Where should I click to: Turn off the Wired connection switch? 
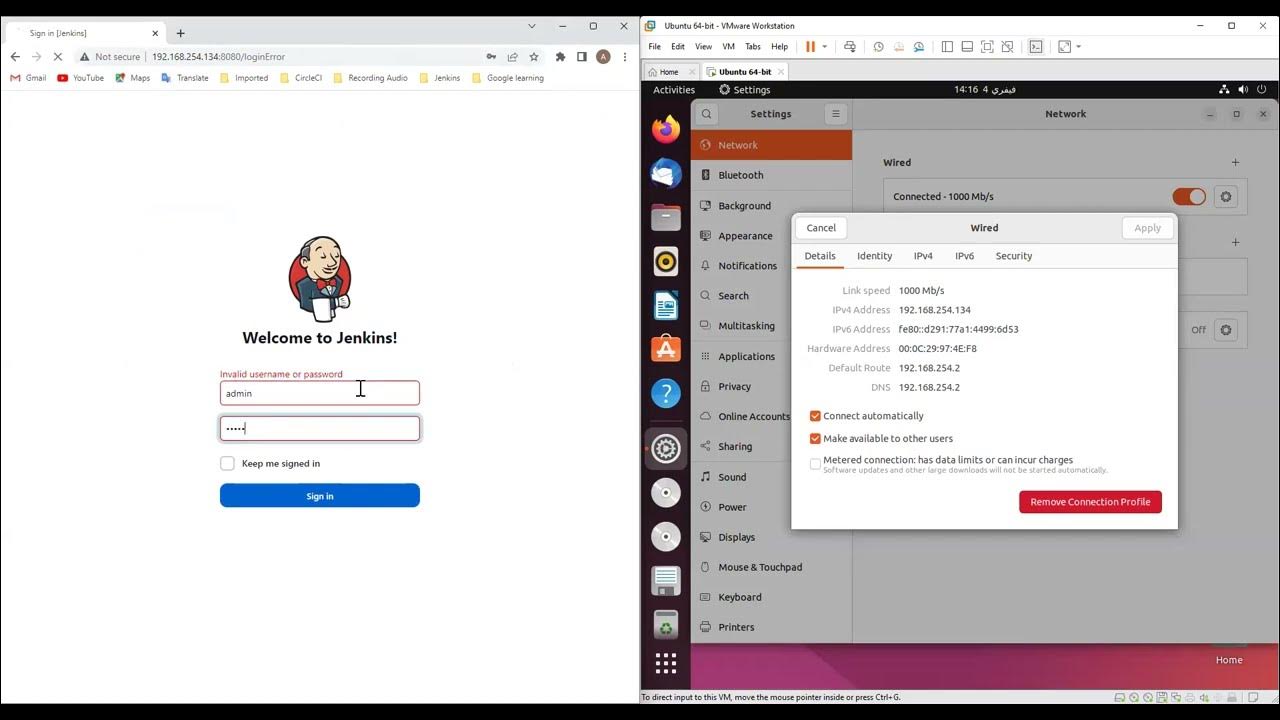tap(1189, 197)
